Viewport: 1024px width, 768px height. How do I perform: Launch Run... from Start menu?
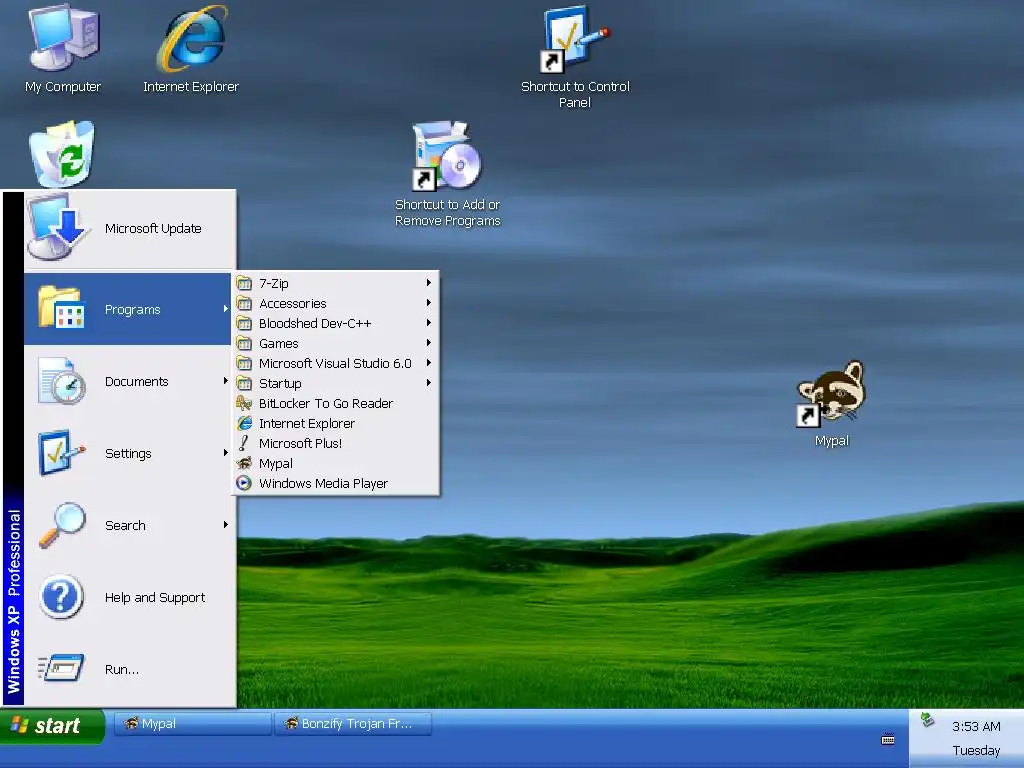click(130, 669)
